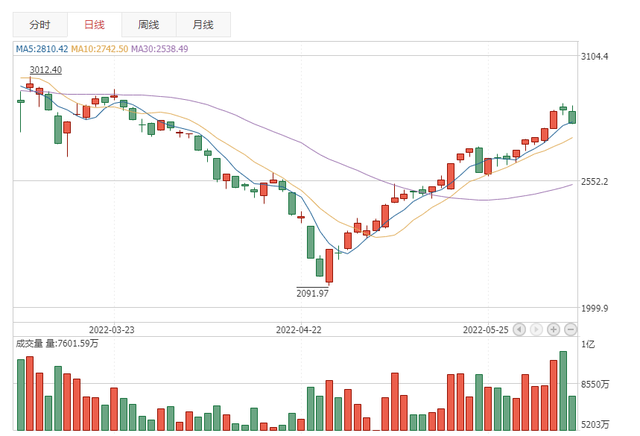Image resolution: width=640 pixels, height=436 pixels.
Task: Click the 2091.97 low price marker
Action: [x=312, y=293]
